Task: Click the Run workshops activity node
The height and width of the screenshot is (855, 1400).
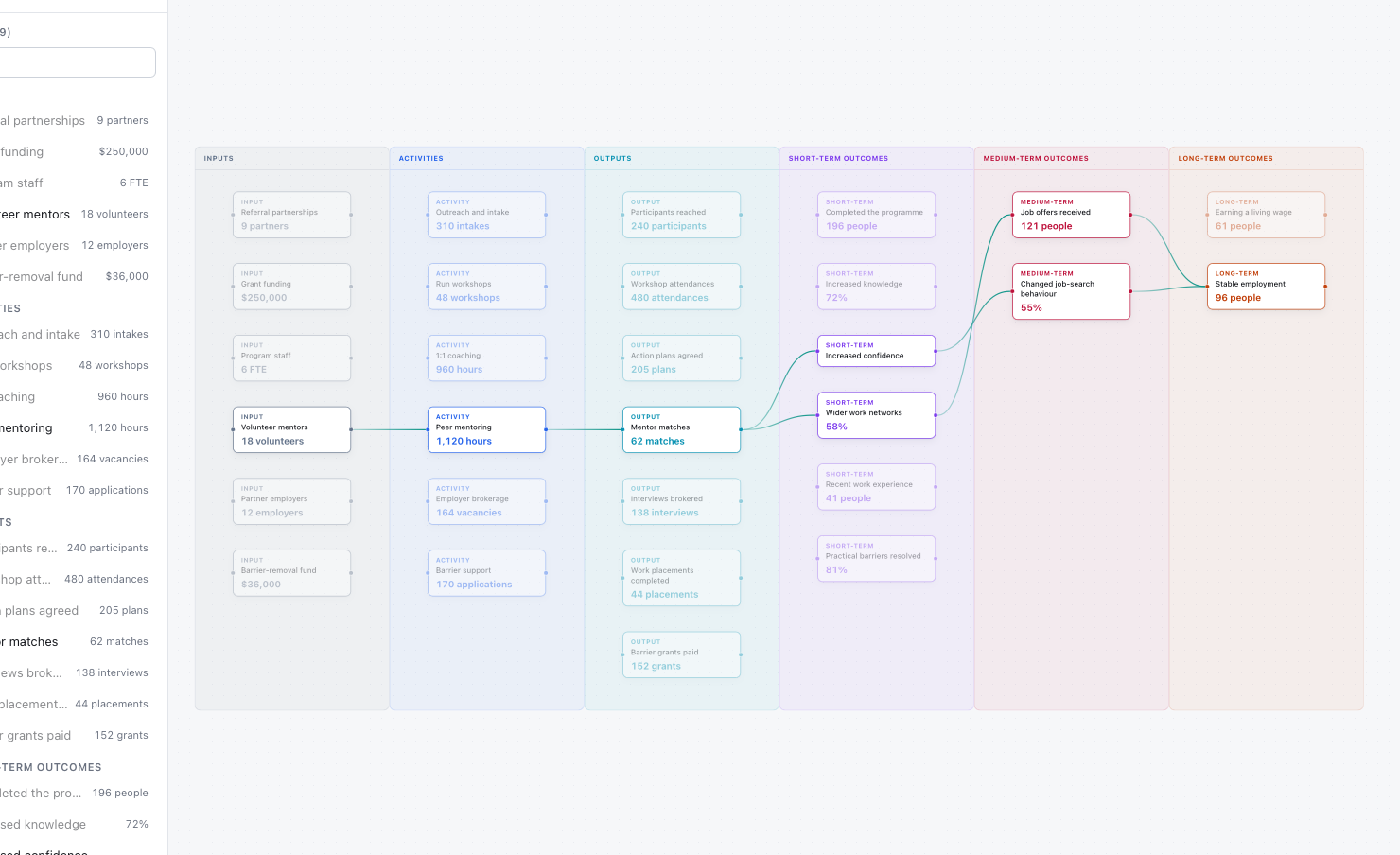Action: click(x=486, y=287)
